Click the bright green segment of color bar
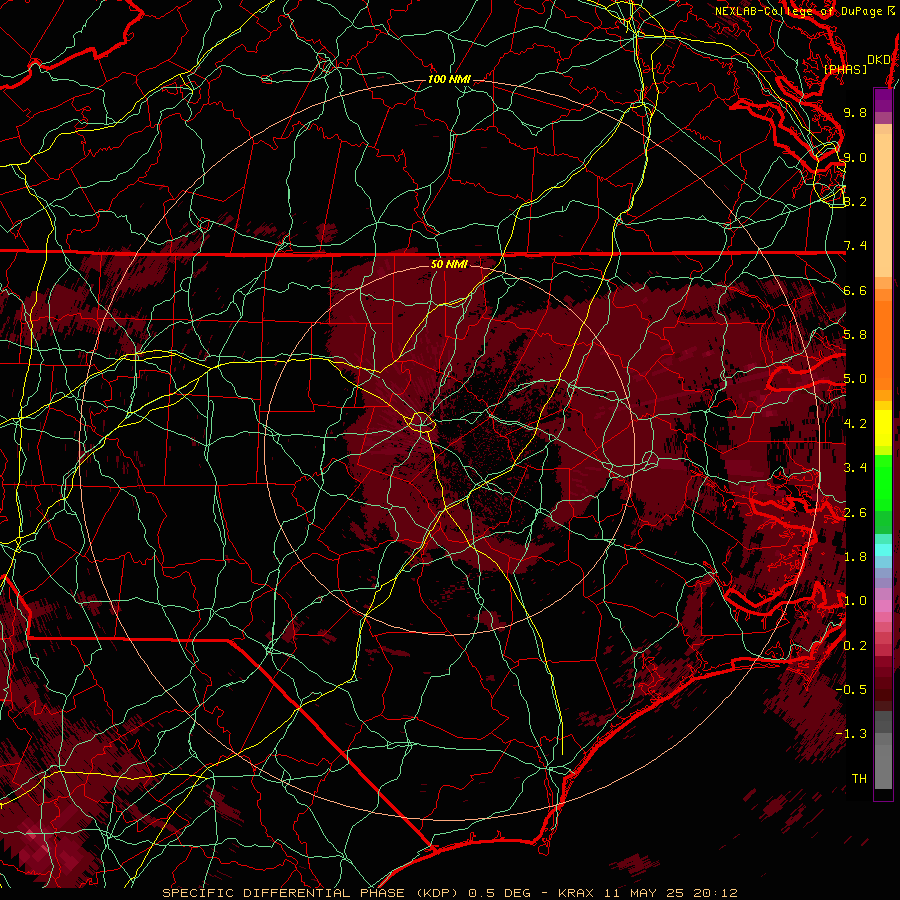This screenshot has height=900, width=900. [x=883, y=482]
